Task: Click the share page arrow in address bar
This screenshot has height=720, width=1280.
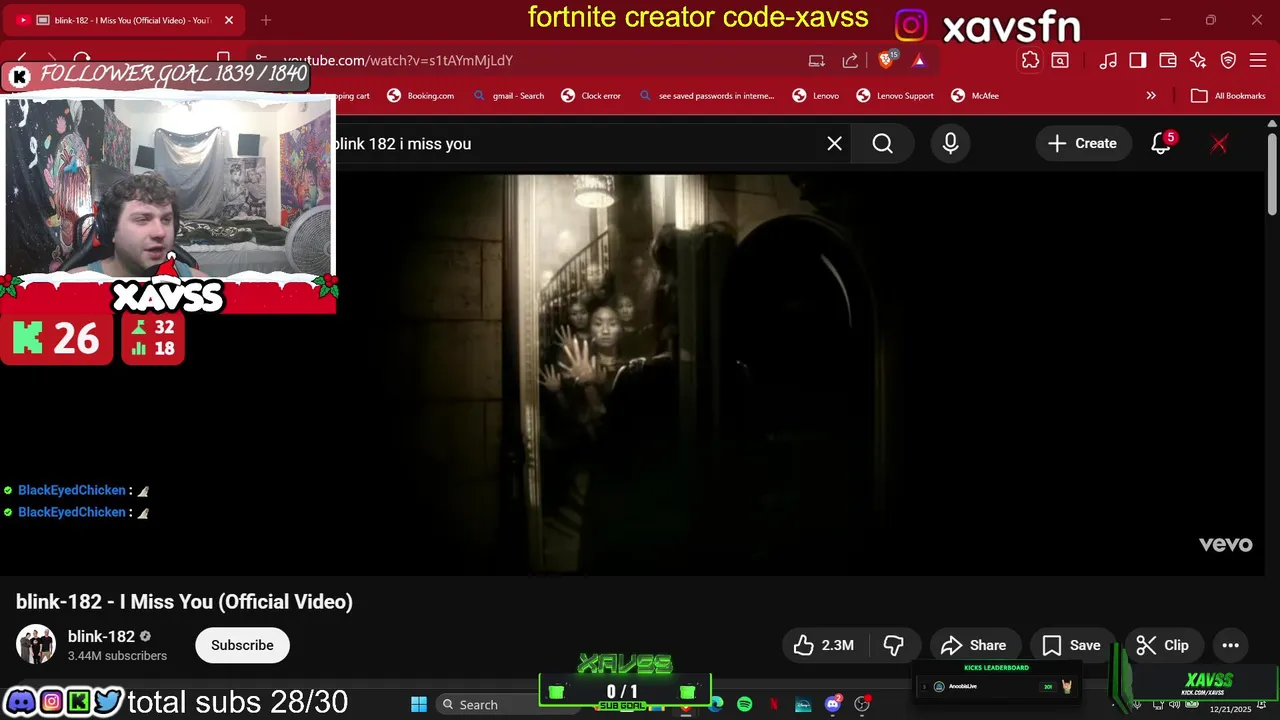Action: (x=850, y=60)
